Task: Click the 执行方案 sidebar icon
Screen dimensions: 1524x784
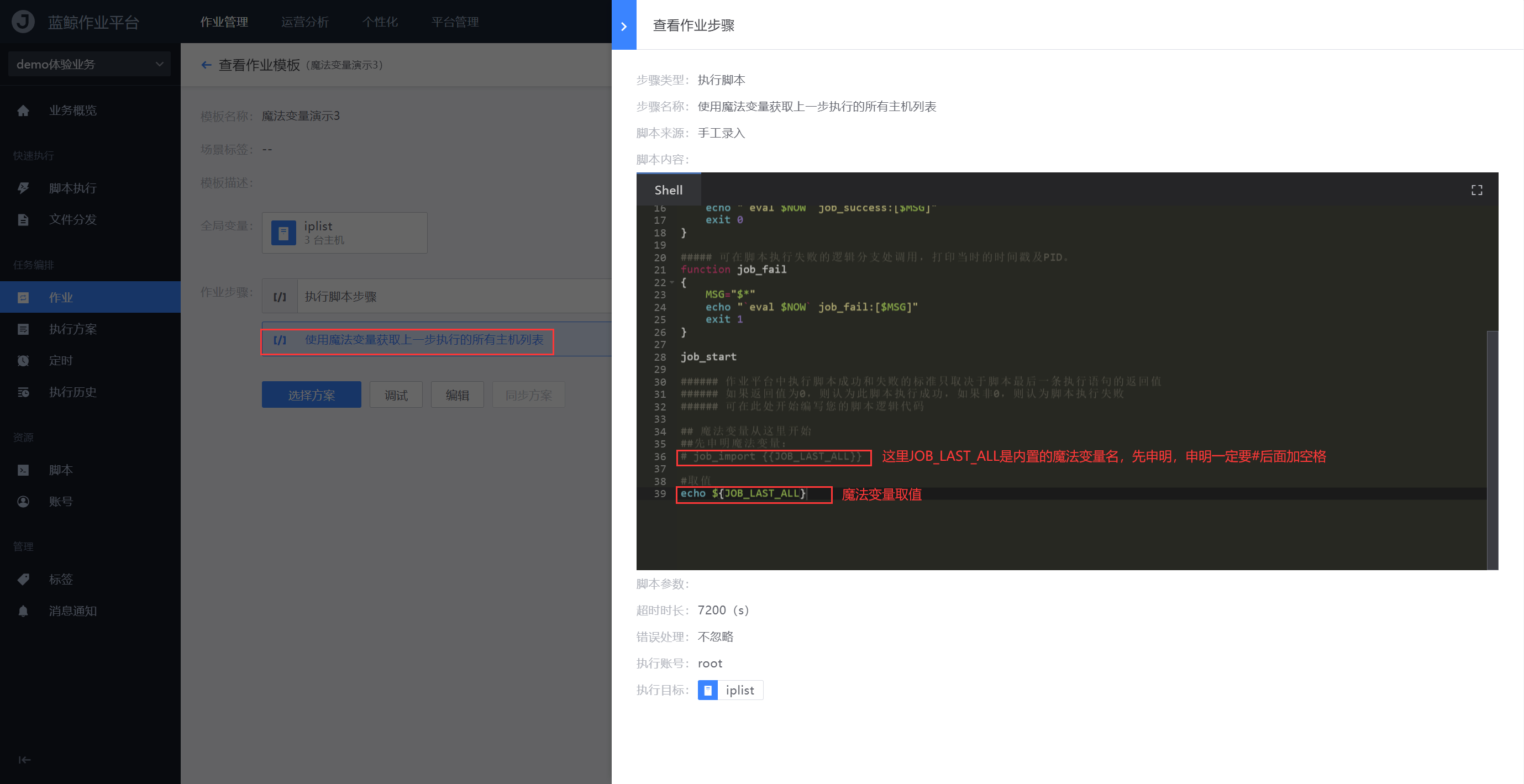Action: (x=23, y=329)
